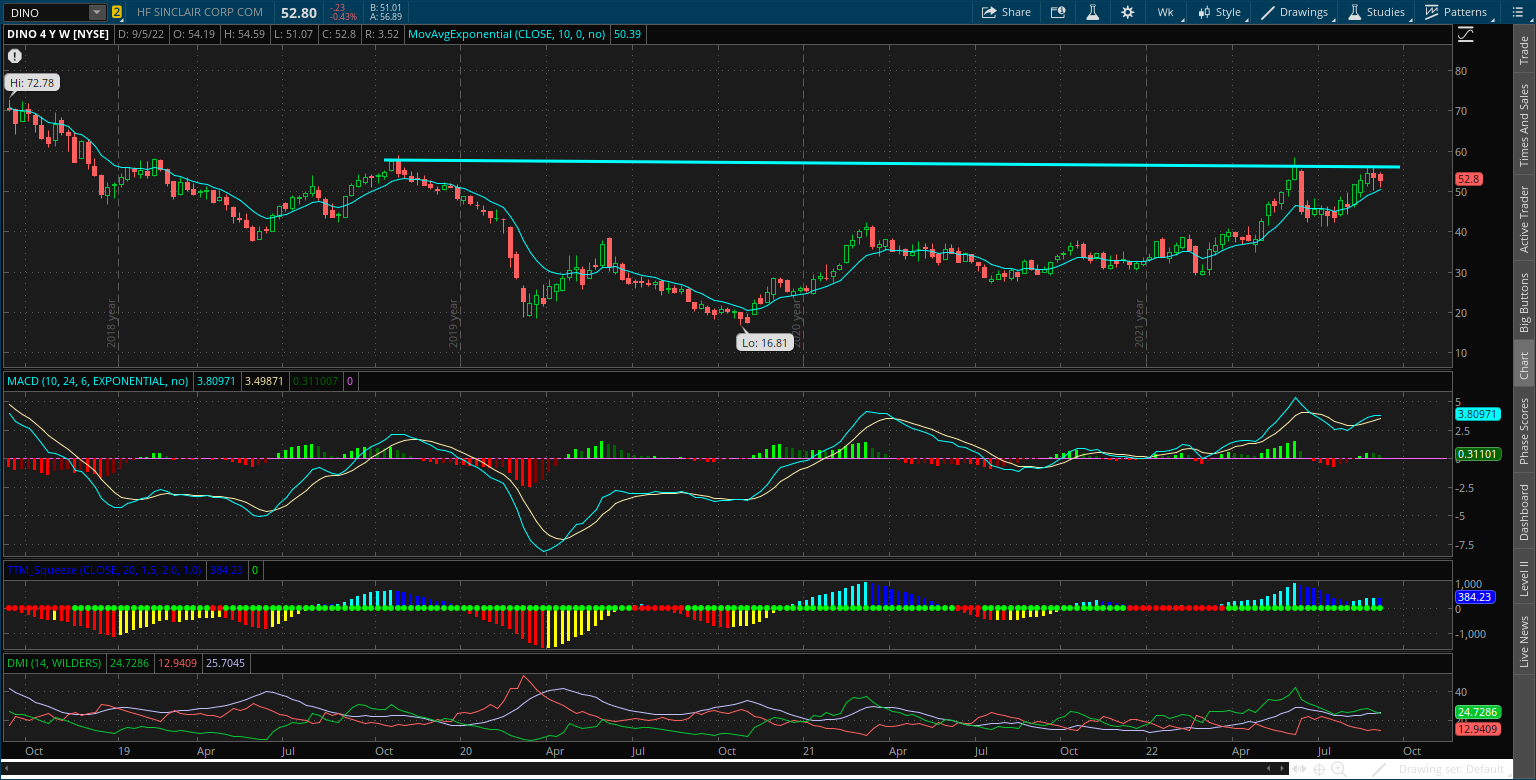Click inside the DINO symbol input field
This screenshot has width=1536, height=780.
coord(45,12)
